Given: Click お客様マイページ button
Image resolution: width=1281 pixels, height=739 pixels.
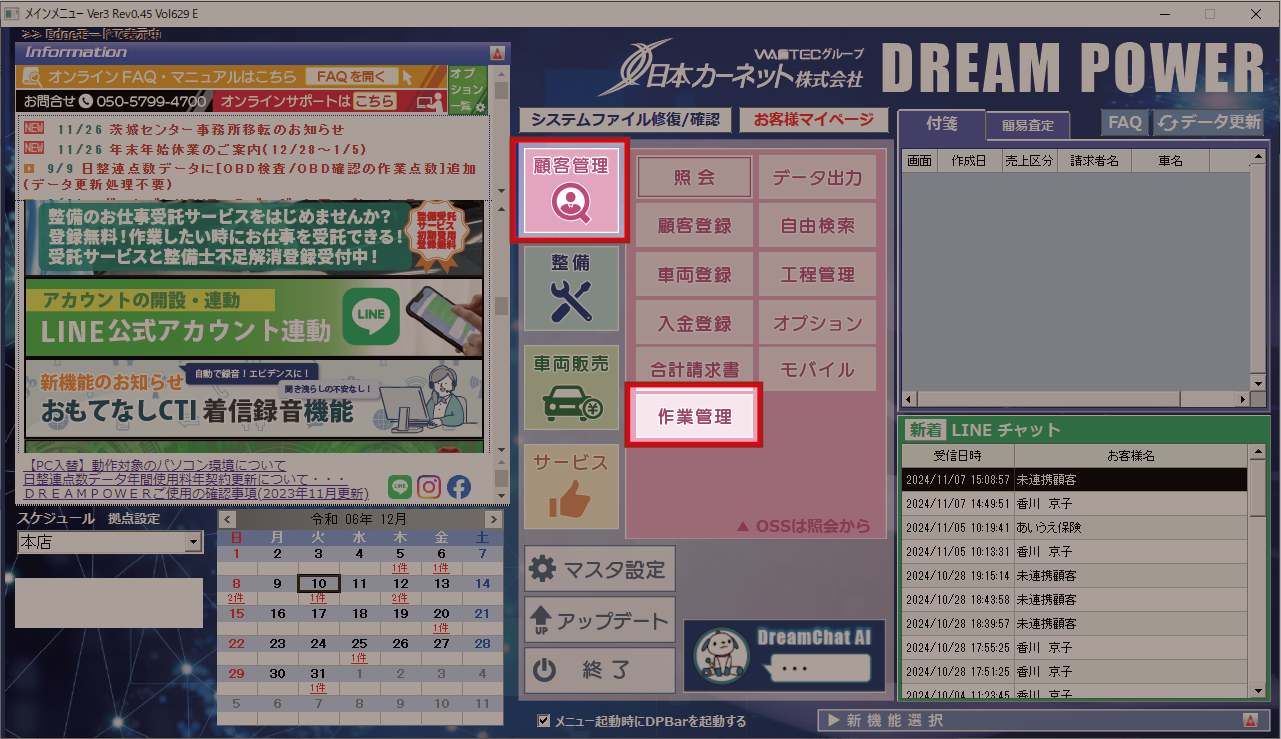Looking at the screenshot, I should [x=813, y=120].
